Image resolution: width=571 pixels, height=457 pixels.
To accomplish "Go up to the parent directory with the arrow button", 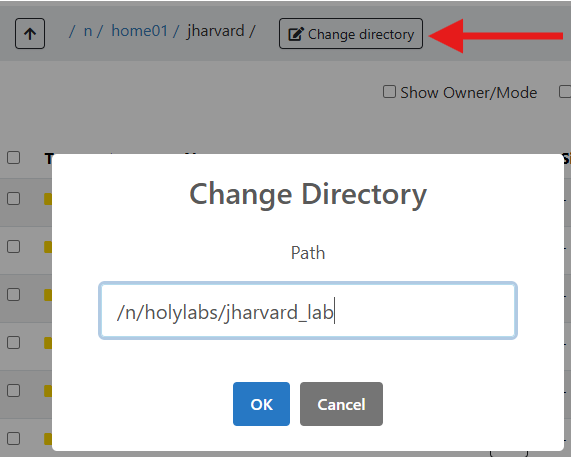I will click(30, 34).
